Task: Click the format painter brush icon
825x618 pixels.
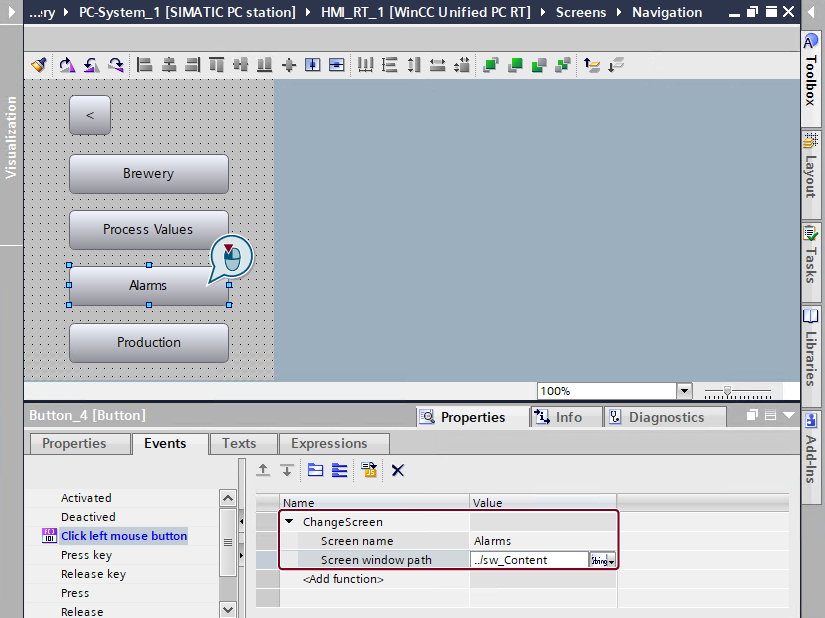Action: 39,65
